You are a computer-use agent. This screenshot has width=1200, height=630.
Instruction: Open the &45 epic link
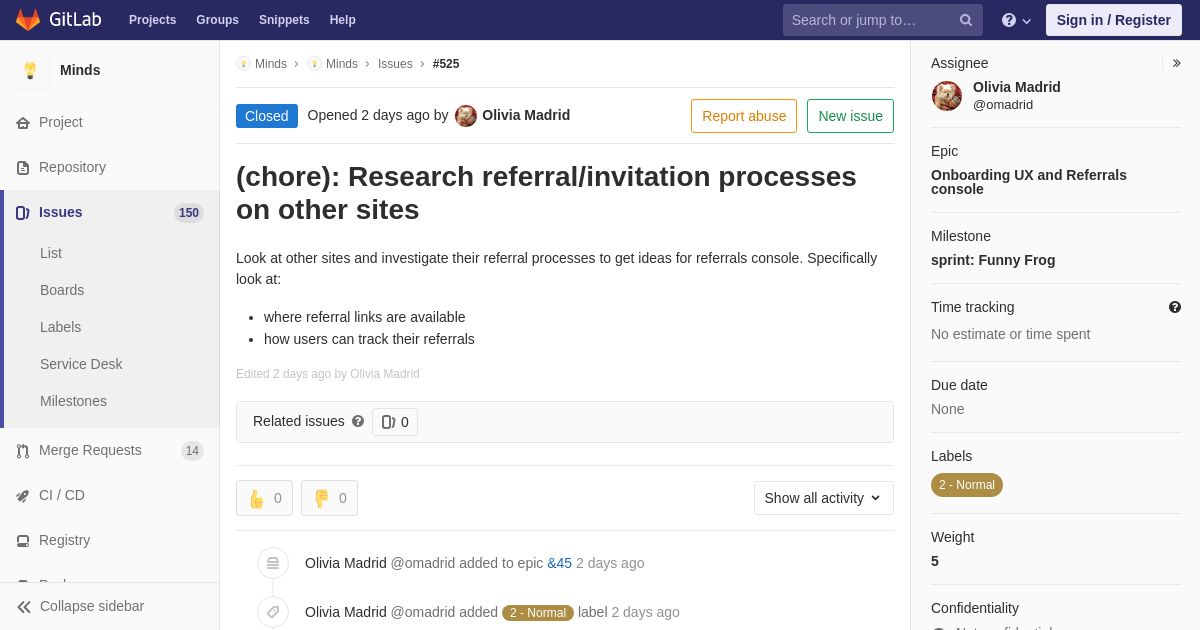pyautogui.click(x=559, y=563)
